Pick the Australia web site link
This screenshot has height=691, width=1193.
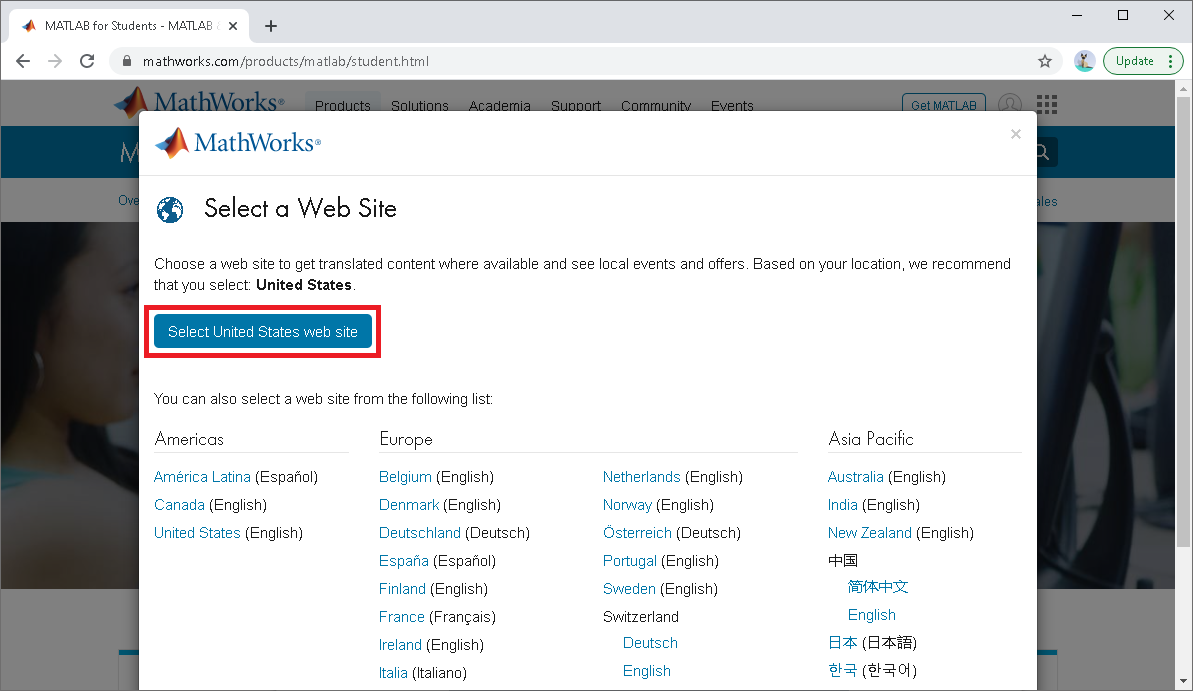(855, 477)
